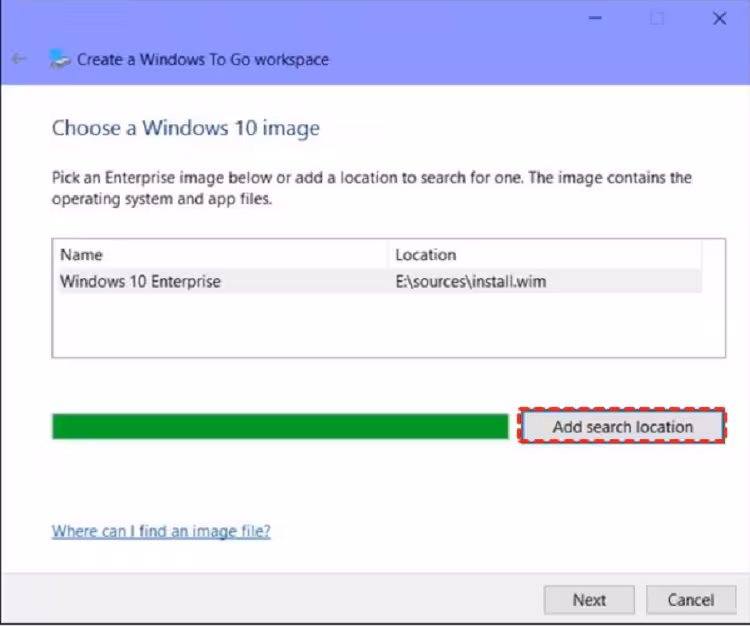Minimize the Windows To Go wizard window
Screen dimensions: 750x626
tap(595, 18)
